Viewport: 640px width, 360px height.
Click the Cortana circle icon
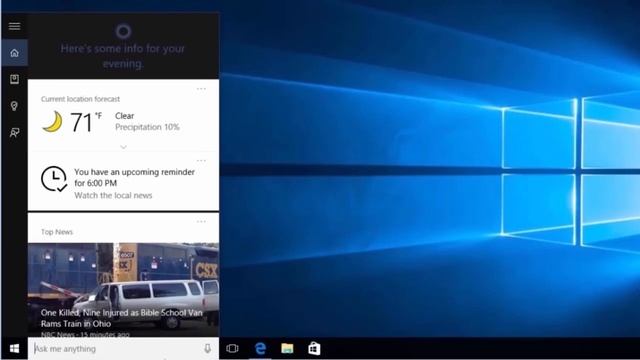tap(123, 31)
